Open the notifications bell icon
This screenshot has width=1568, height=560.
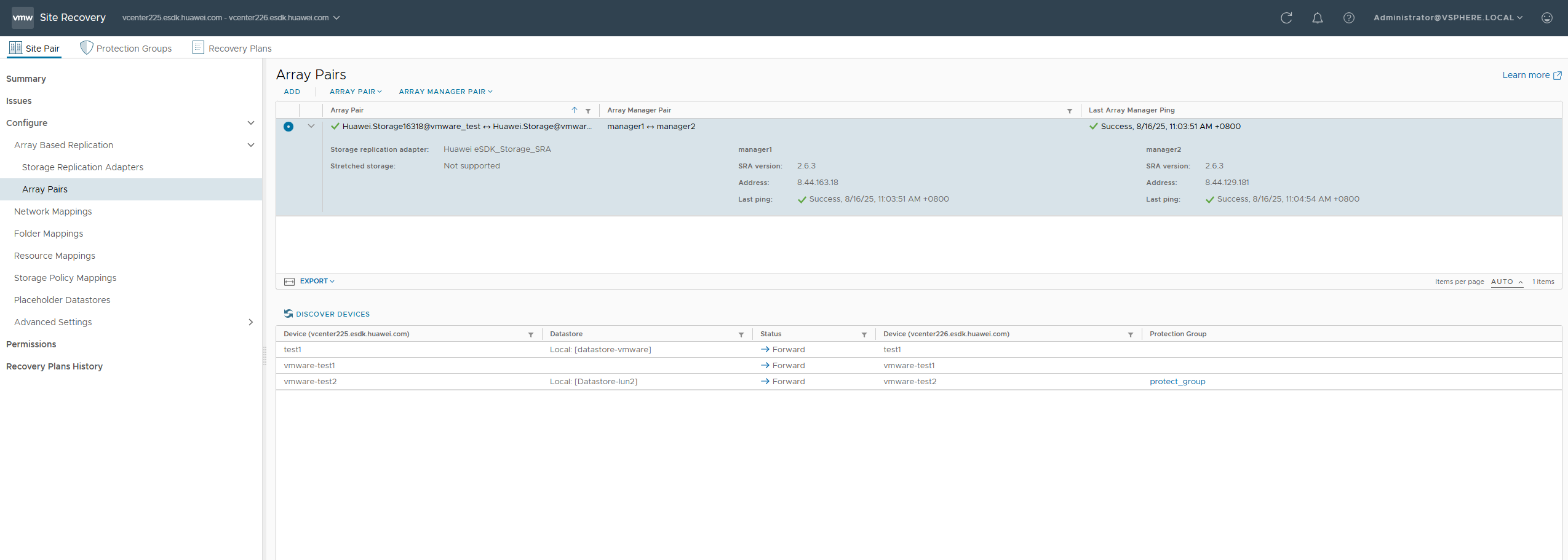click(1317, 18)
